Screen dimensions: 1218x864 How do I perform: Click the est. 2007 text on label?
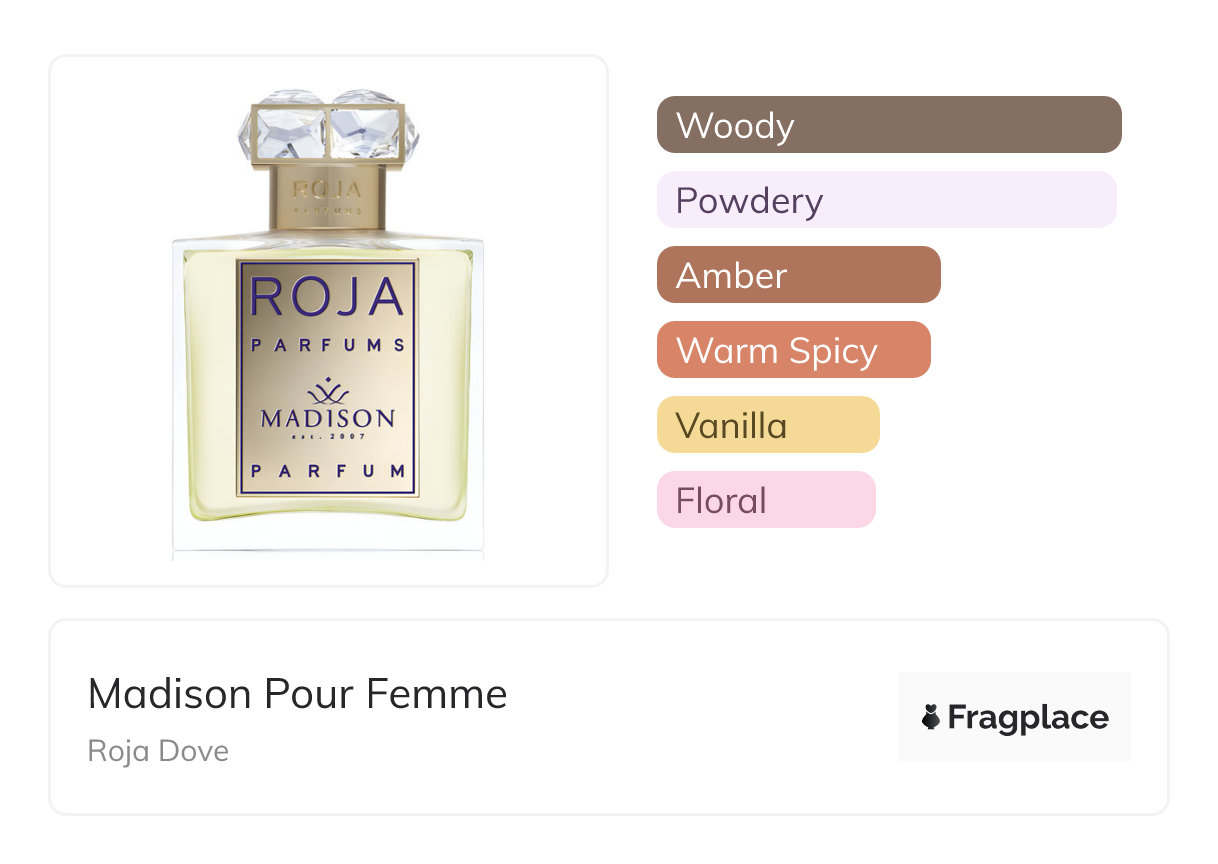coord(327,437)
